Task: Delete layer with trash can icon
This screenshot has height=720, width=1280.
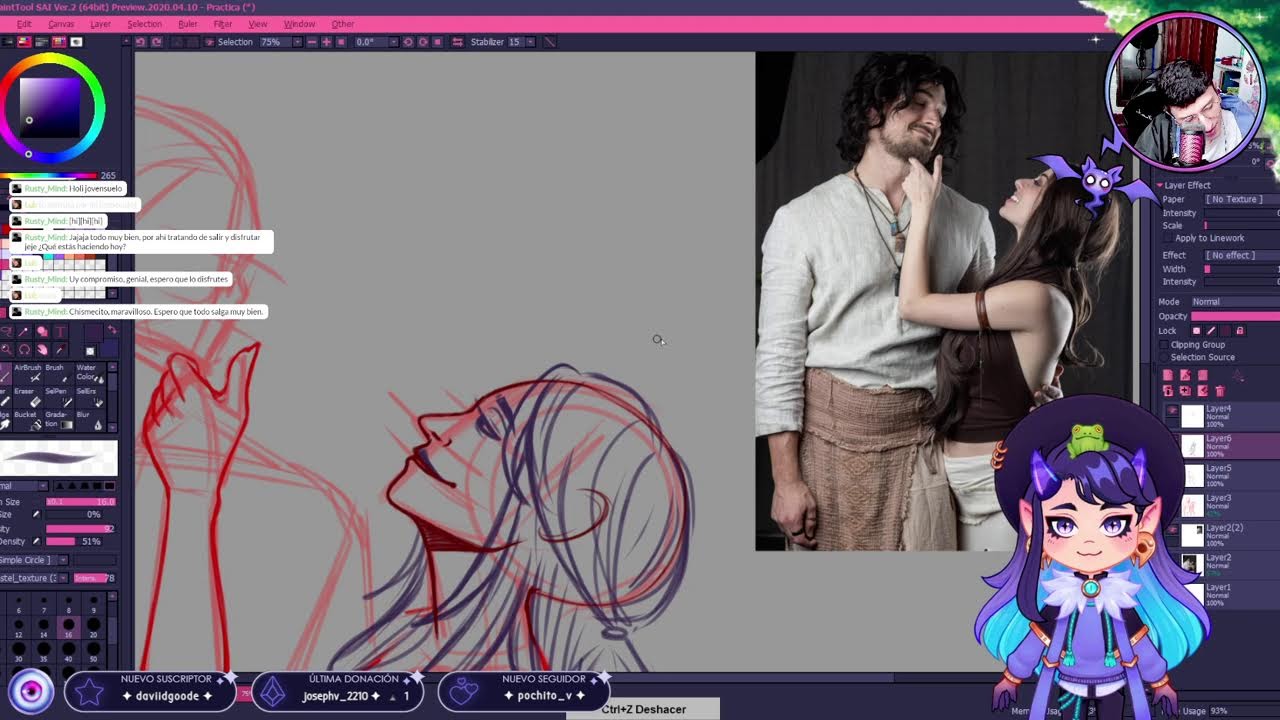Action: tap(1219, 391)
